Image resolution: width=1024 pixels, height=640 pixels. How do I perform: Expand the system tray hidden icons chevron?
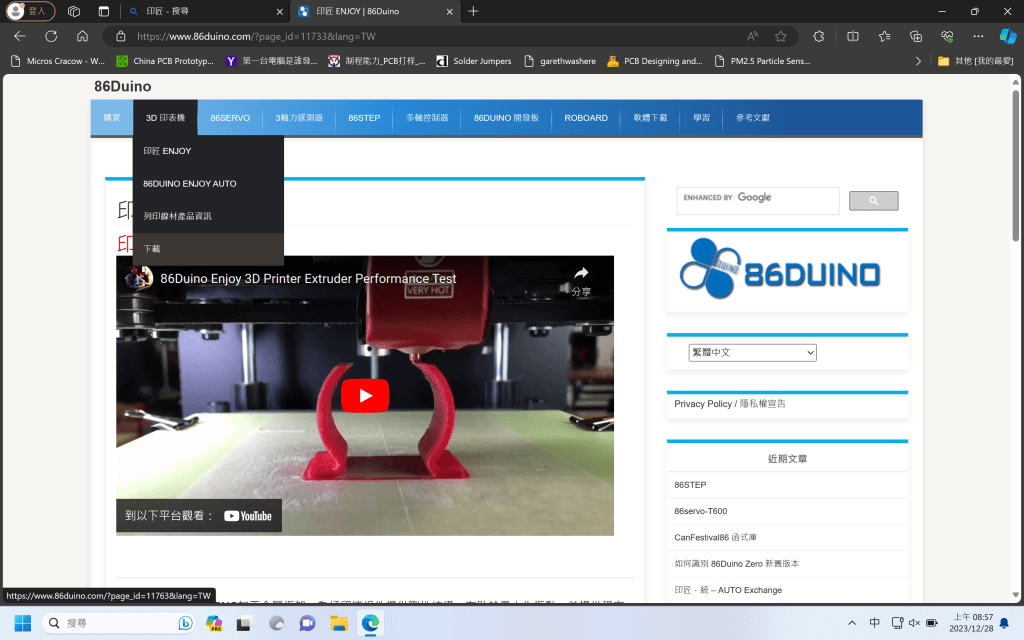(x=851, y=623)
